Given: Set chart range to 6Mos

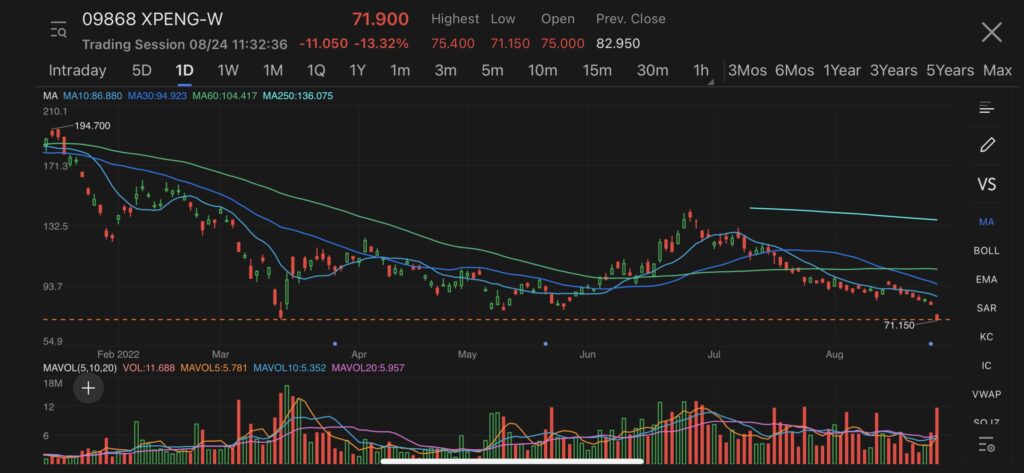Looking at the screenshot, I should (794, 71).
